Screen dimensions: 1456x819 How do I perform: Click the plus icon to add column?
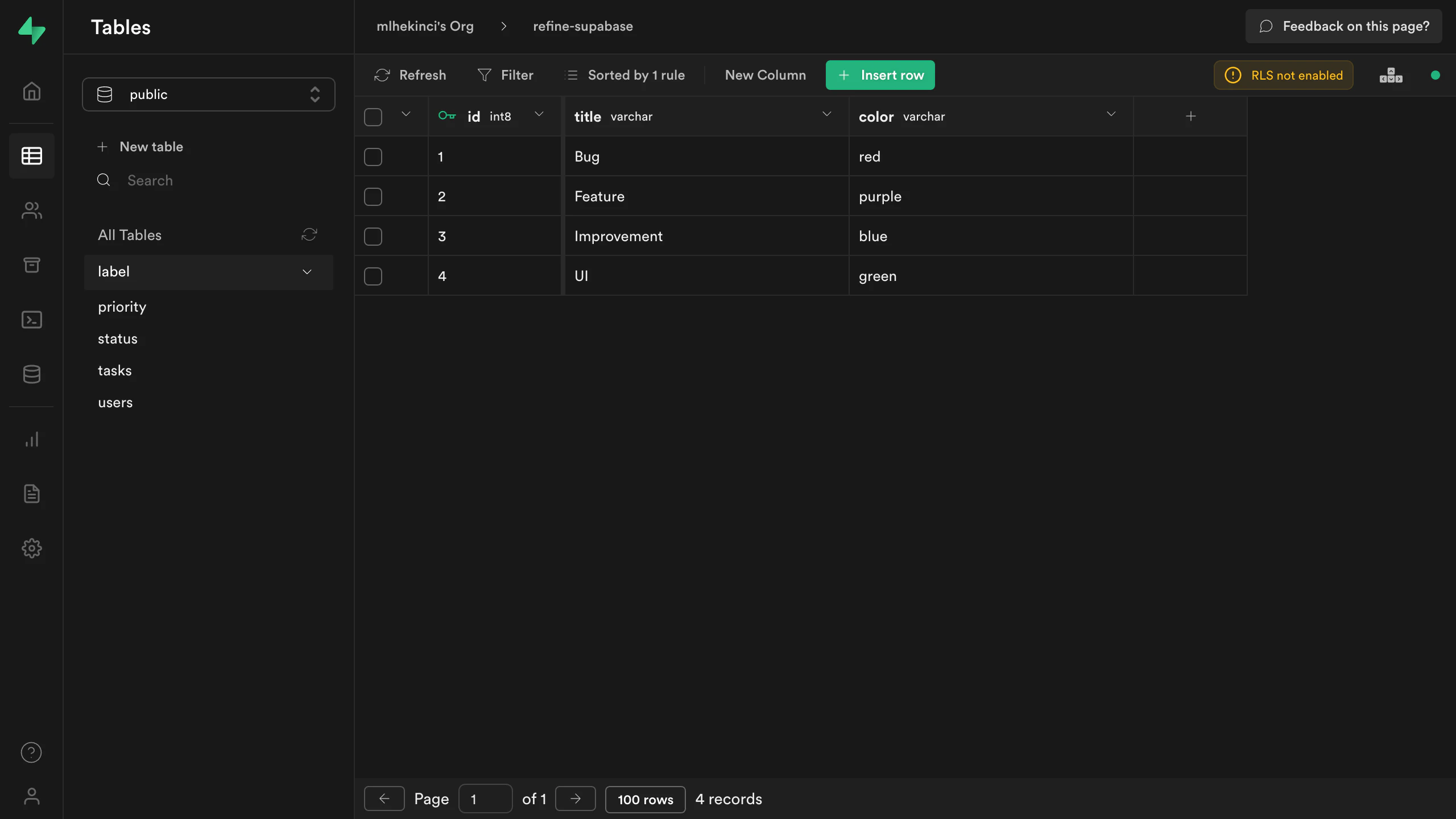click(x=1190, y=117)
